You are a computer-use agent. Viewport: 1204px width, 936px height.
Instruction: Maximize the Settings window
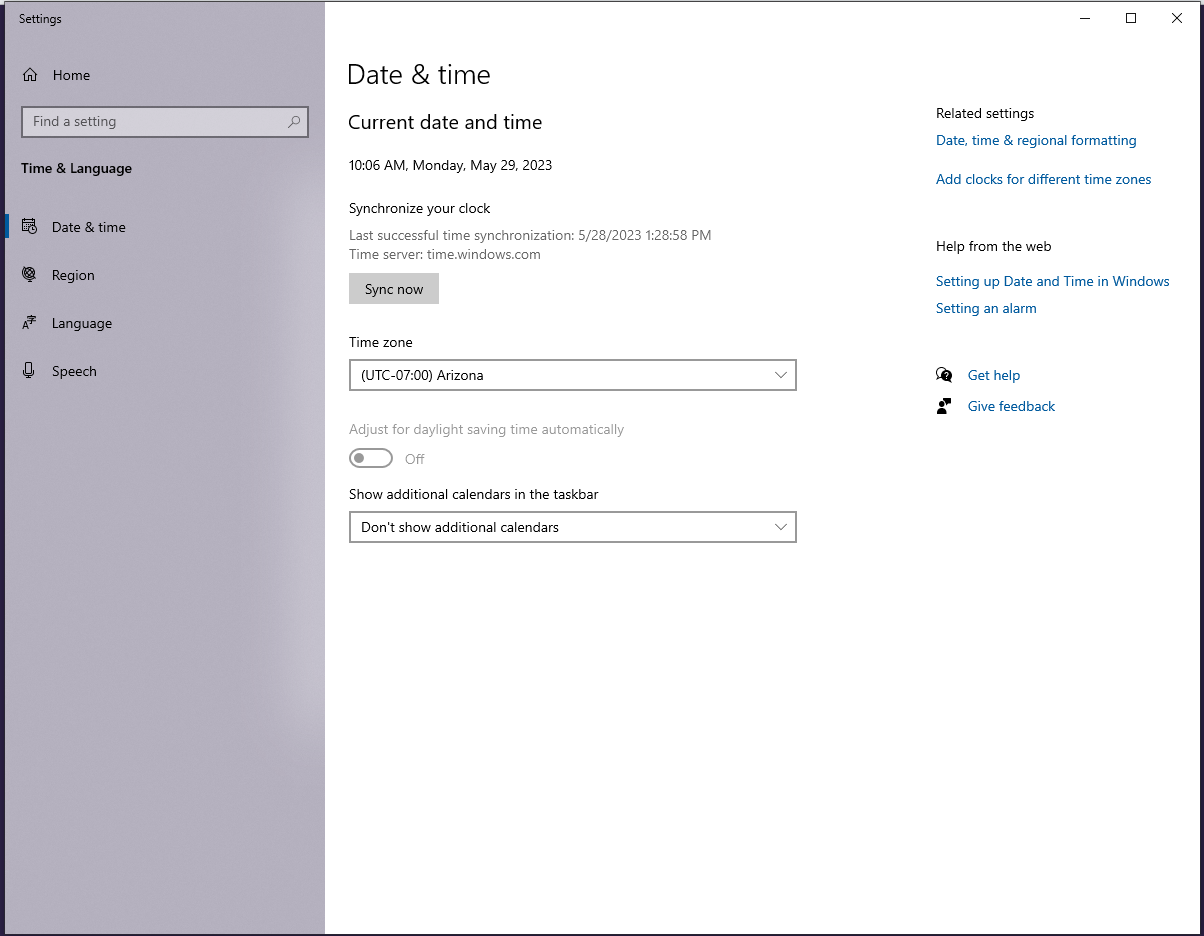click(x=1131, y=18)
